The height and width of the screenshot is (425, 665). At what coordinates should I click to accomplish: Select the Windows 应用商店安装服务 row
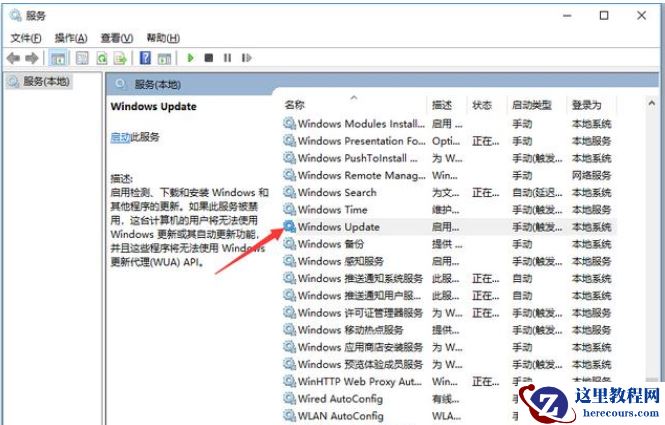pyautogui.click(x=449, y=347)
